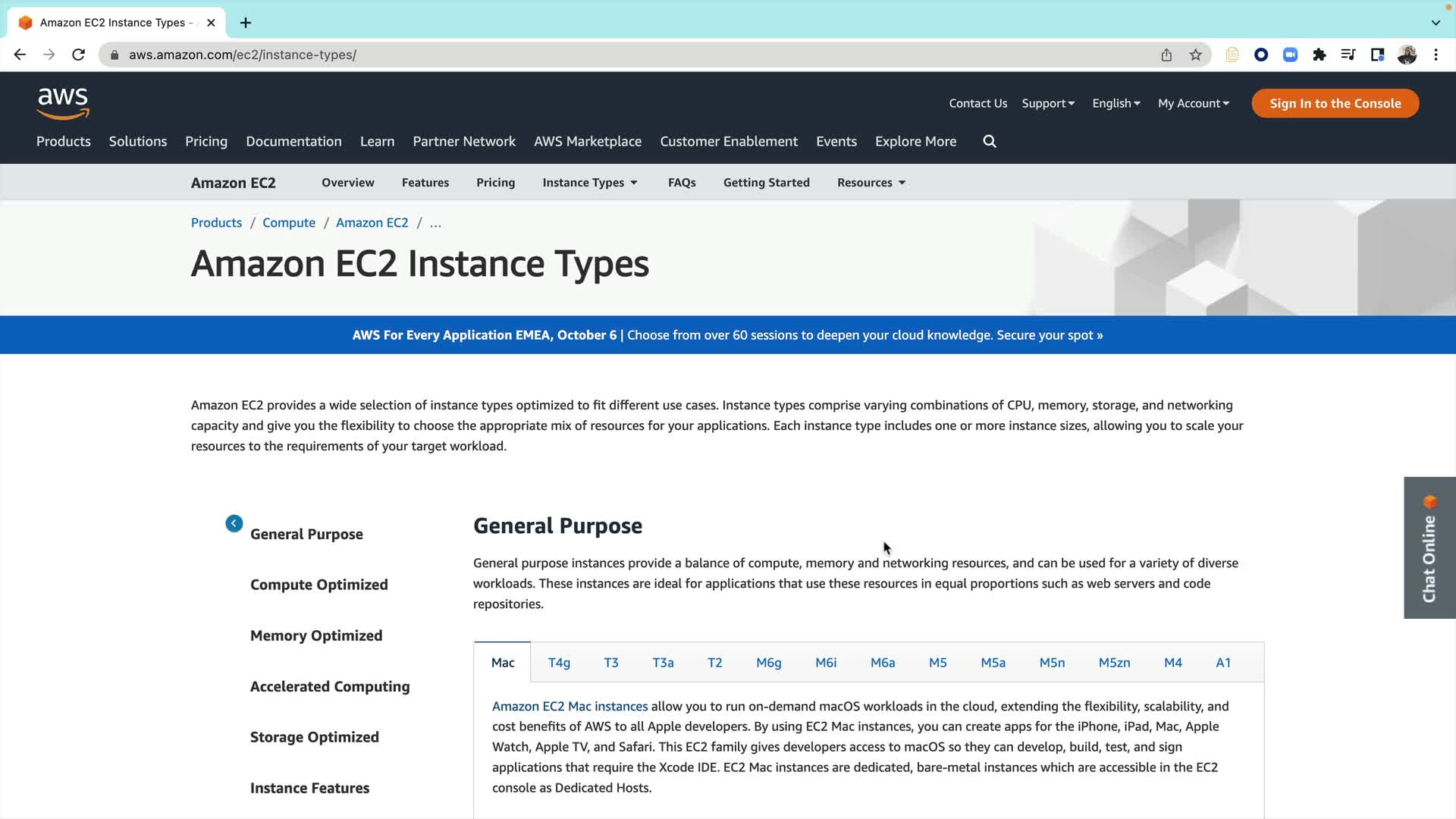The image size is (1456, 819).
Task: Open the Chrome extensions puzzle icon
Action: pyautogui.click(x=1319, y=55)
